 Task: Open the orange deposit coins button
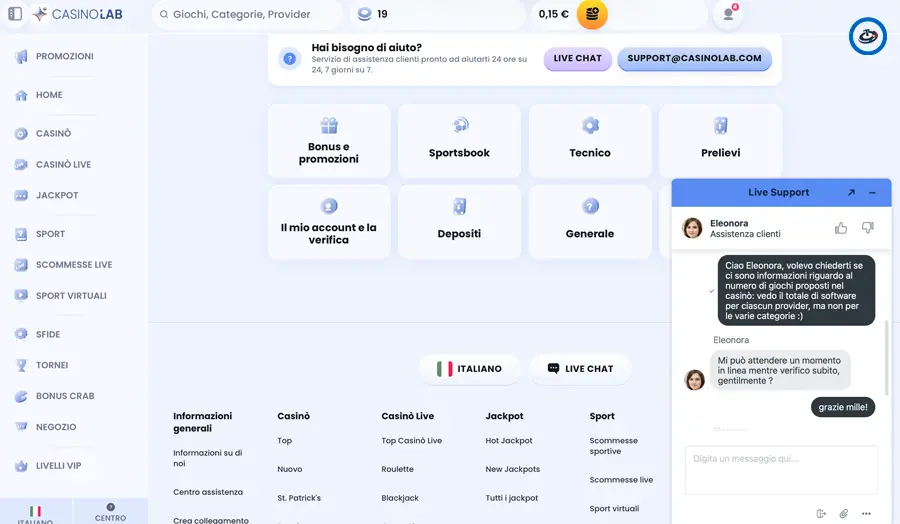[592, 14]
